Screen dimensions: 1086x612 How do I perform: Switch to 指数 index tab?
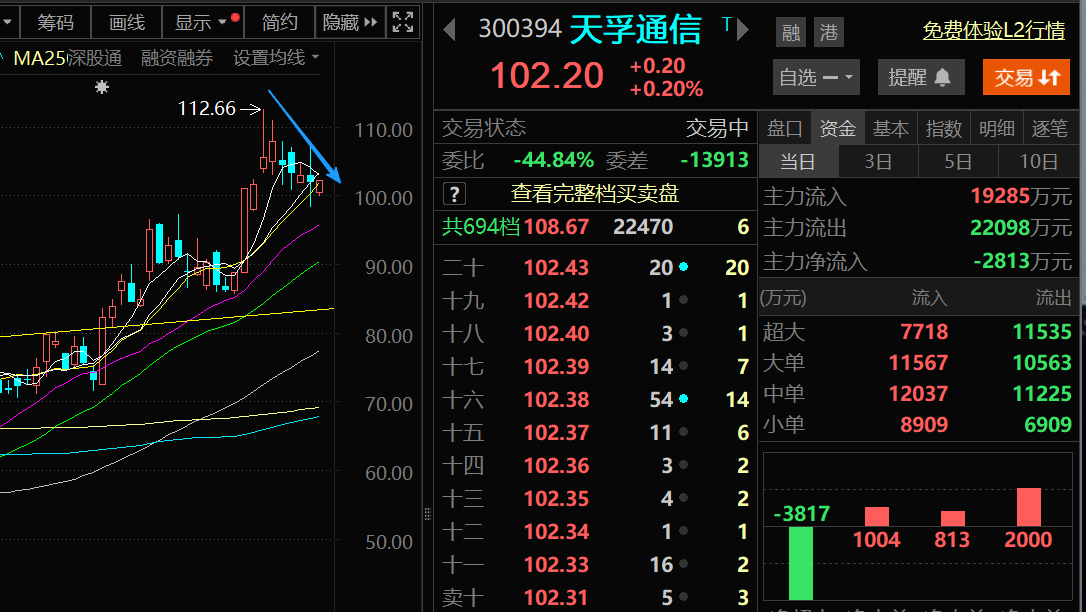point(943,128)
